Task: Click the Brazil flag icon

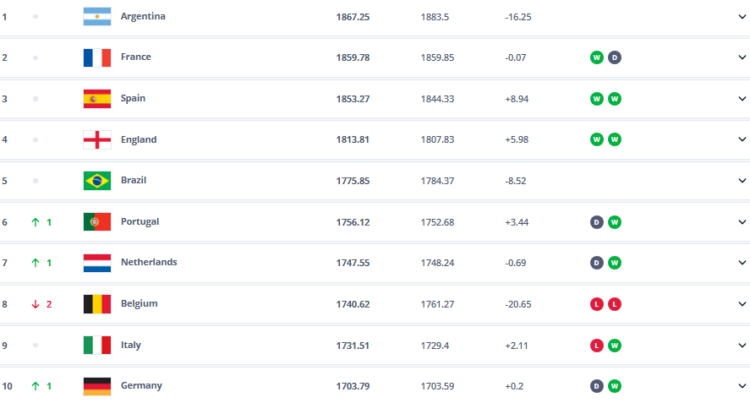Action: click(x=97, y=181)
